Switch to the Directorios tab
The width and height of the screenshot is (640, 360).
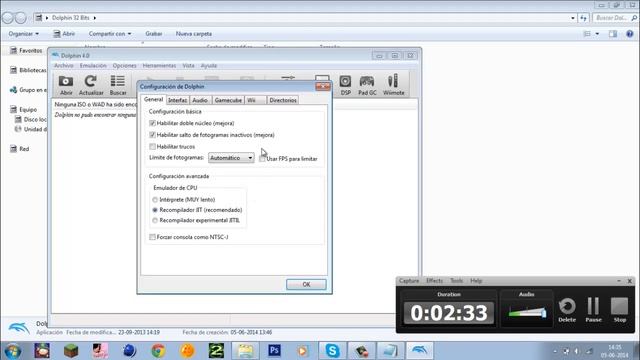283,100
